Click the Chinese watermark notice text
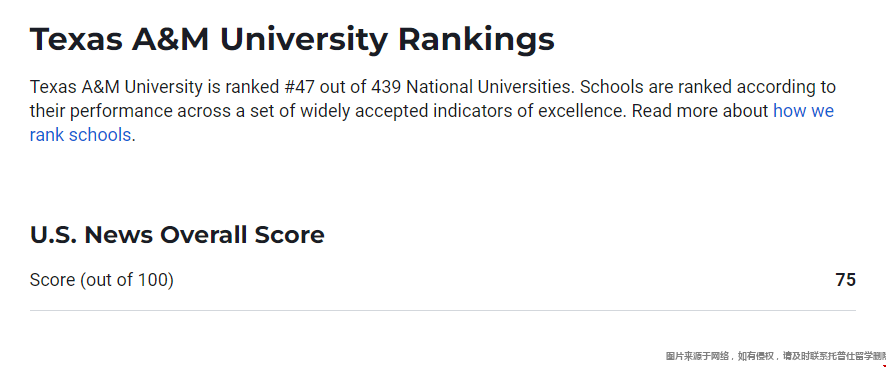Viewport: 886px width, 367px height. [775, 356]
